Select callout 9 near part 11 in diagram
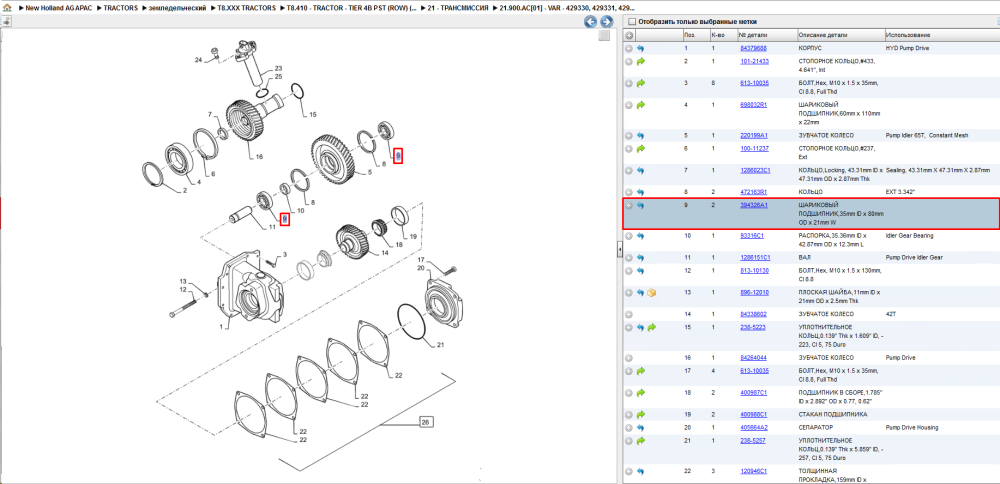The width and height of the screenshot is (1000, 484). coord(285,219)
